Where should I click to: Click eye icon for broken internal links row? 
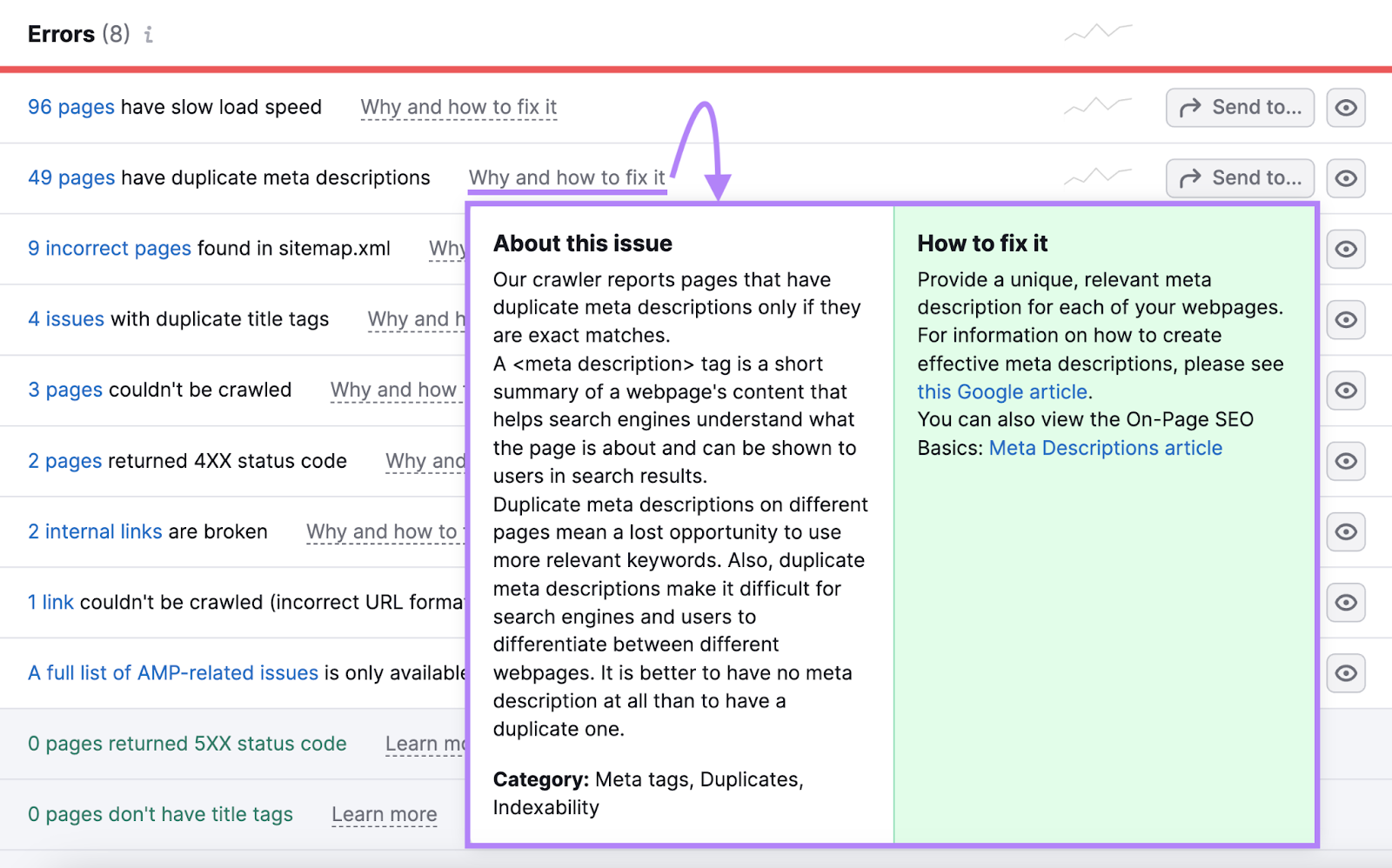[x=1345, y=532]
